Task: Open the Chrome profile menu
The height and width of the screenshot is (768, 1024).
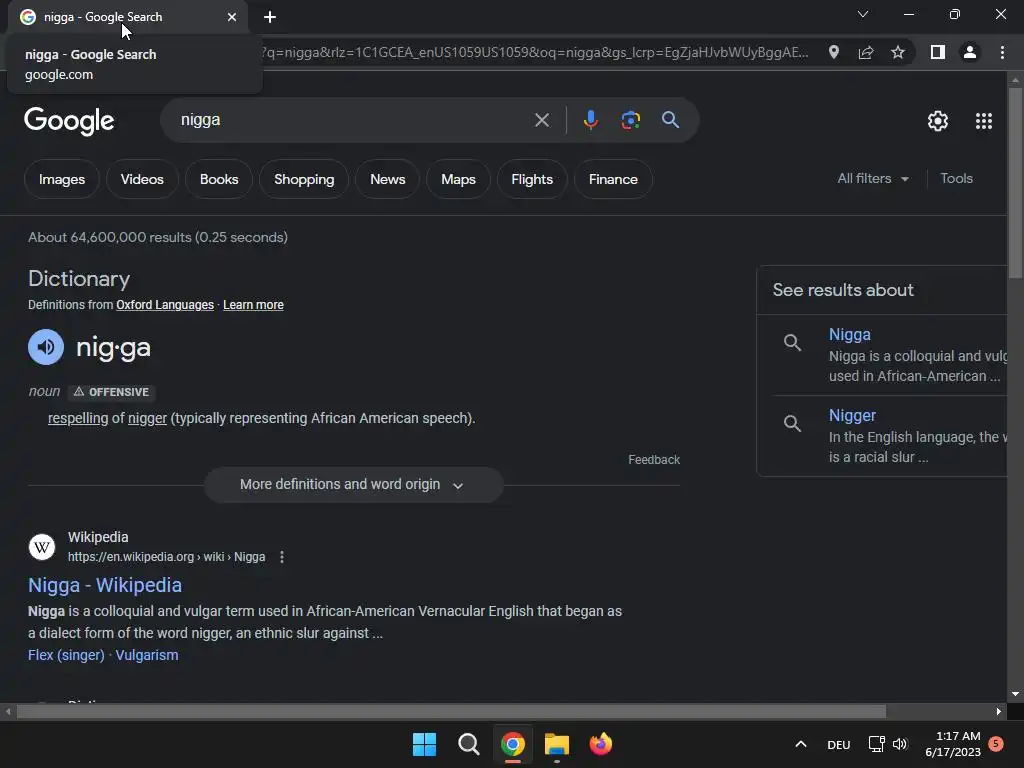Action: pos(970,52)
